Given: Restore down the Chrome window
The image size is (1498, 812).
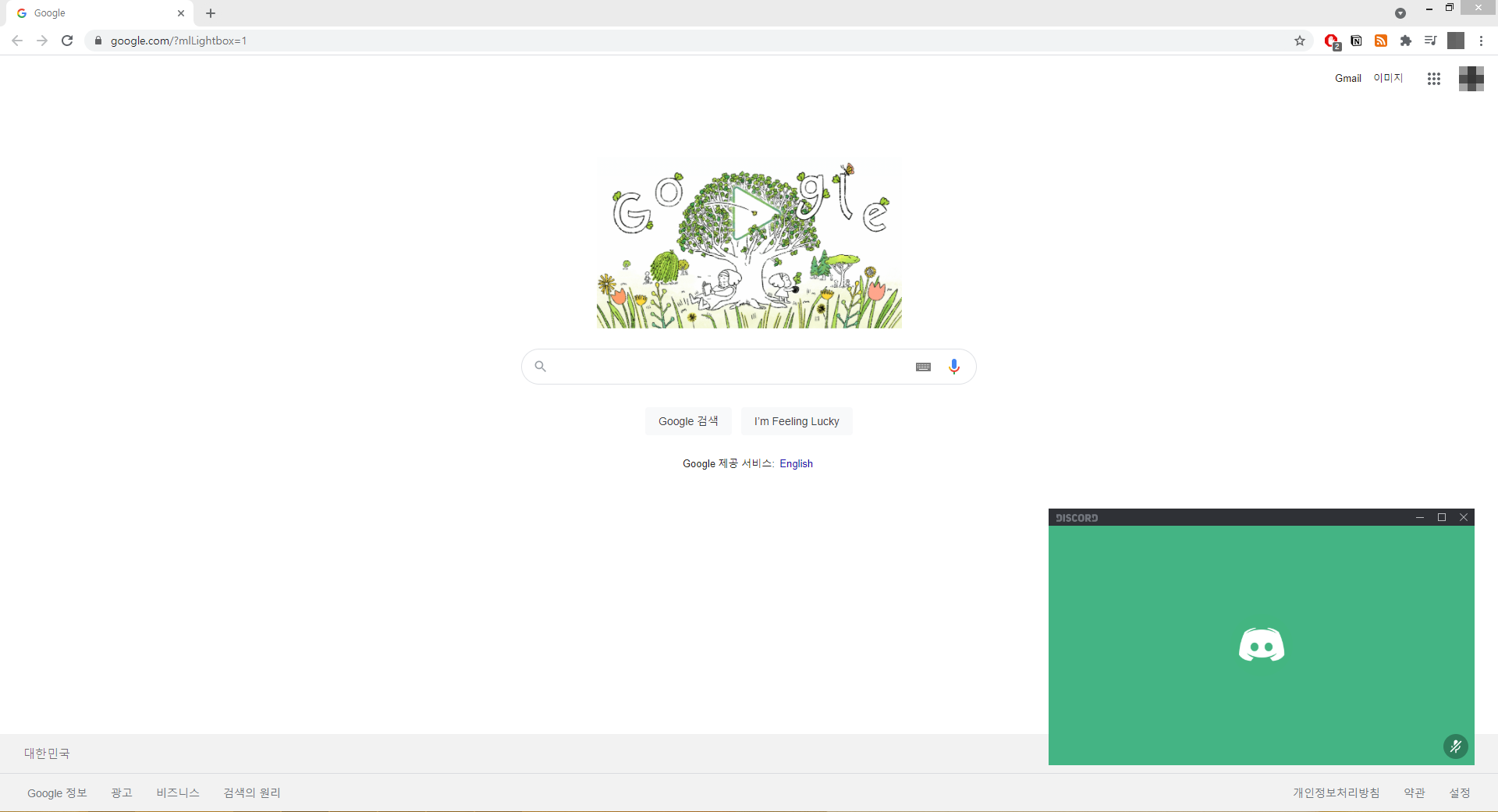Looking at the screenshot, I should tap(1450, 8).
